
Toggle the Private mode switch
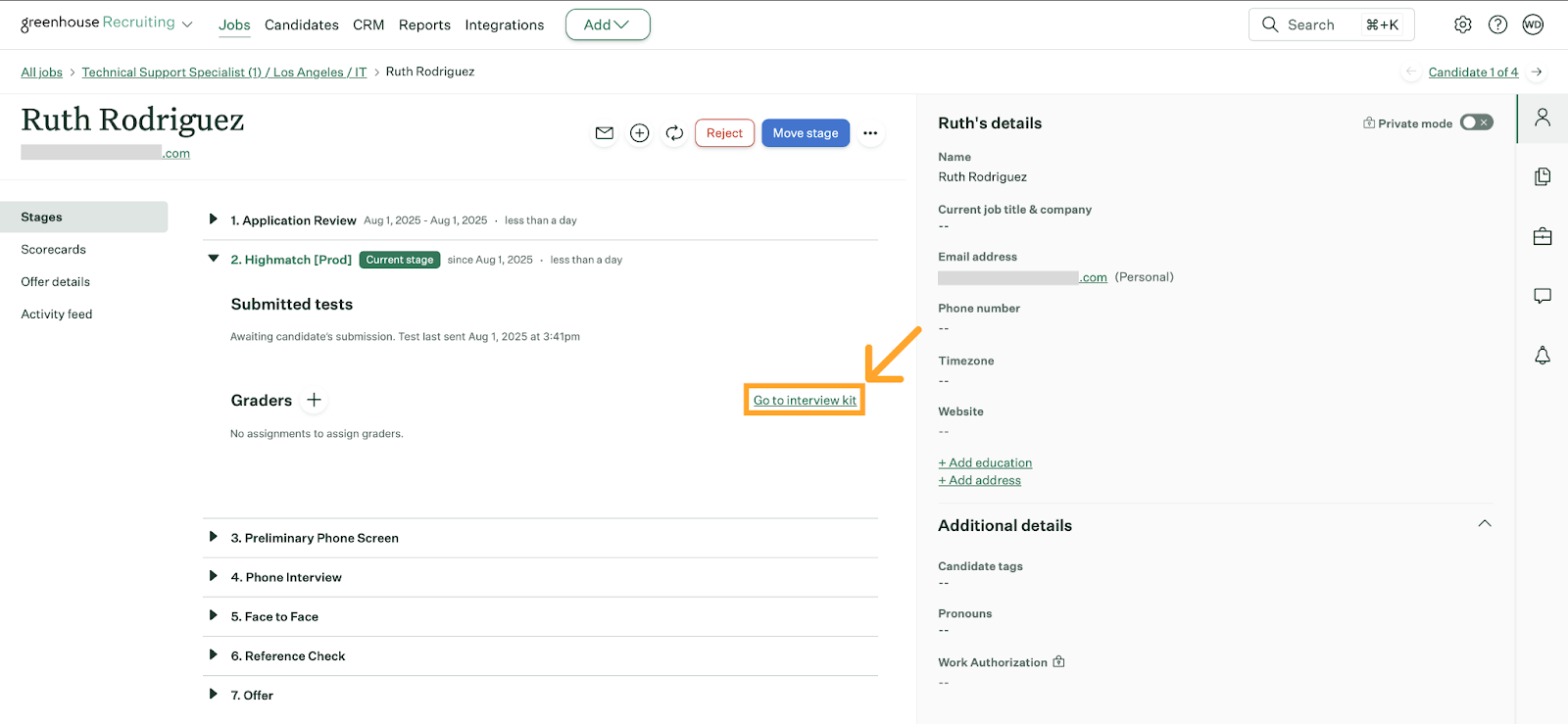click(1476, 122)
